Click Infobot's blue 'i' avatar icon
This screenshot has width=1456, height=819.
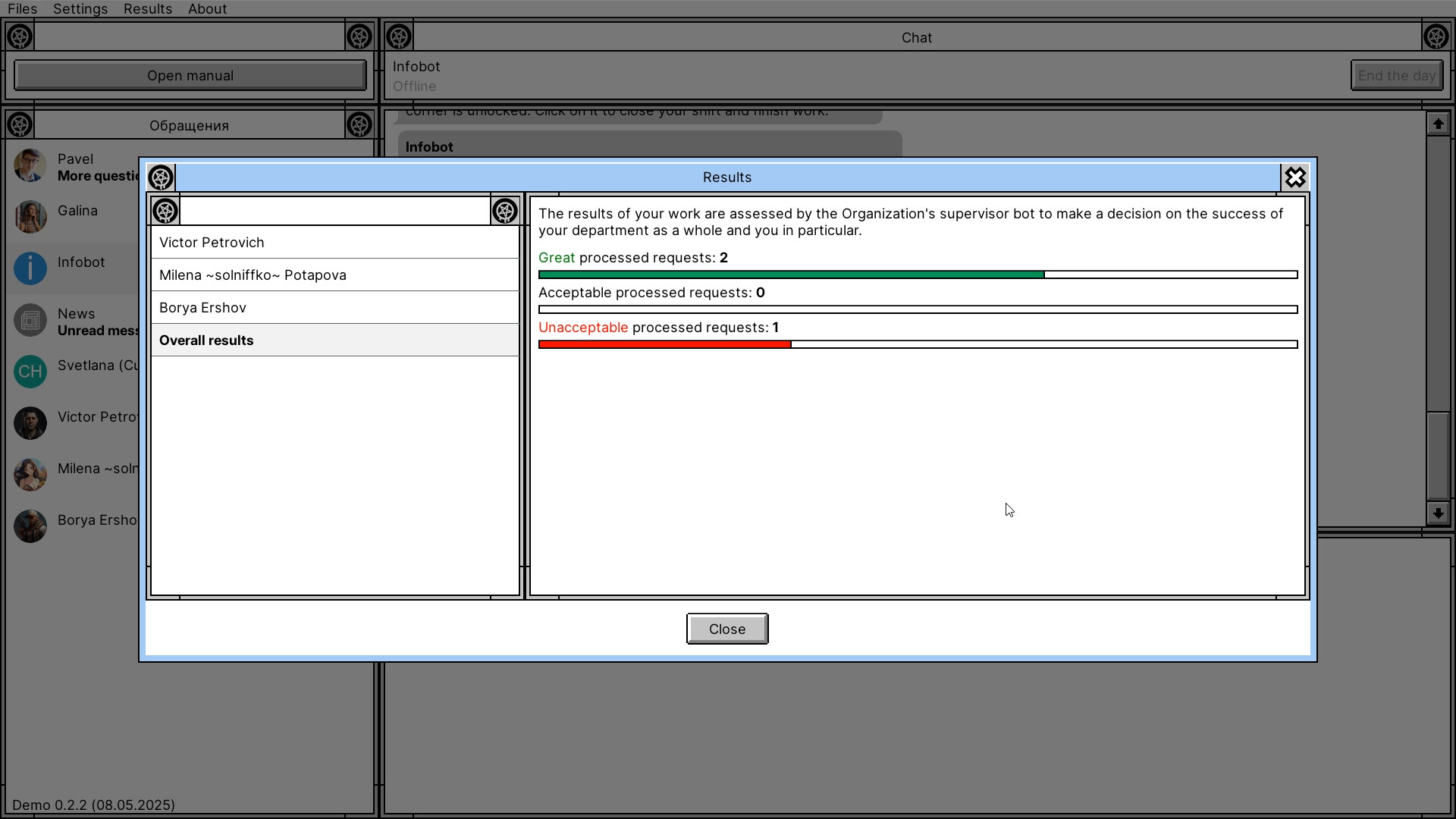(x=30, y=268)
